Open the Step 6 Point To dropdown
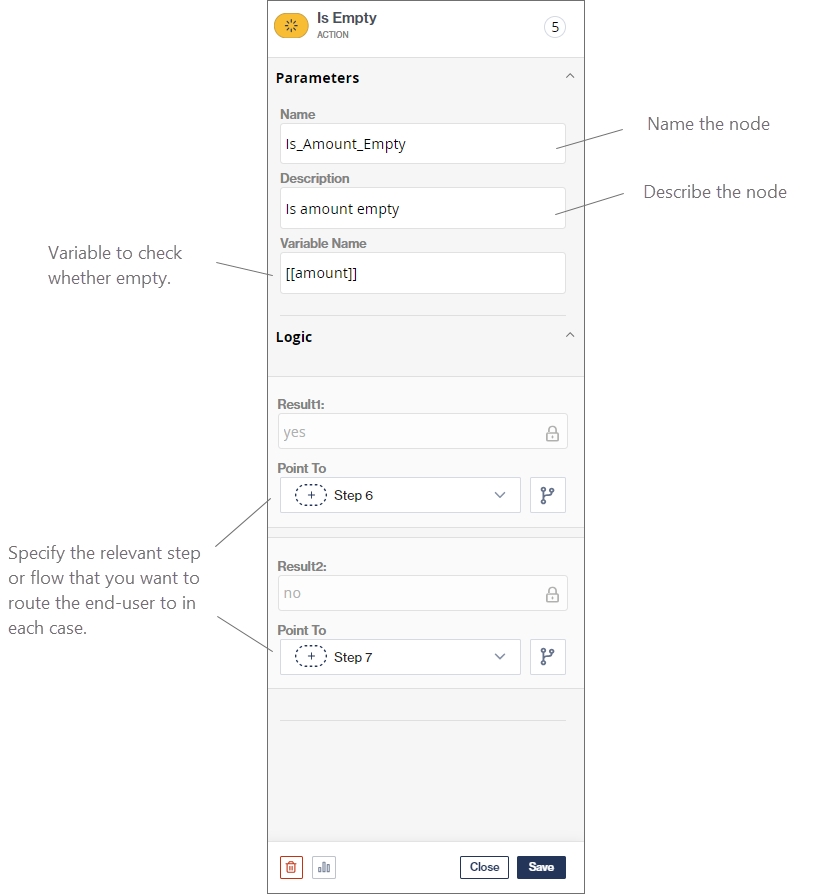The width and height of the screenshot is (815, 894). pos(400,495)
